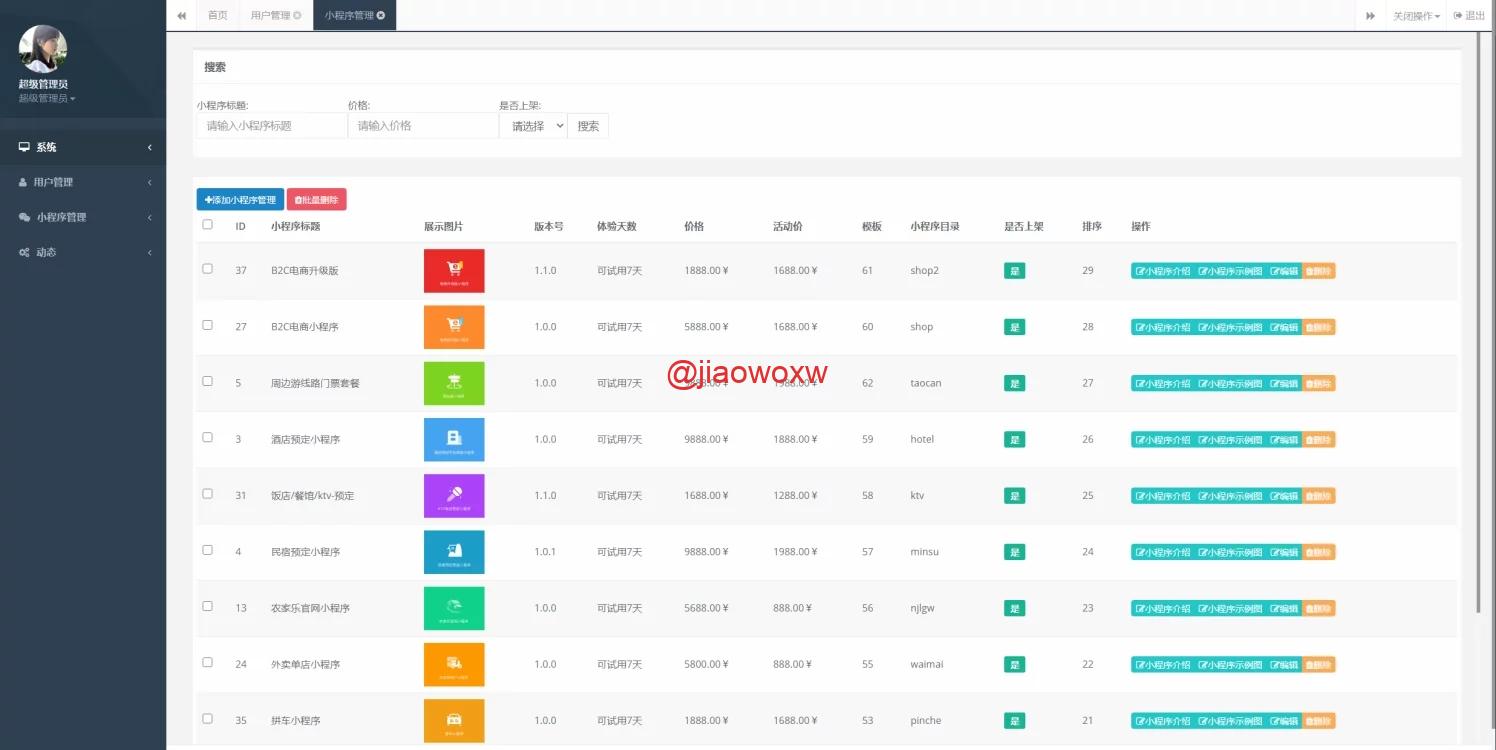Open the green thumbnail of 周边游线路门票套餐
Viewport: 1496px width, 750px height.
tap(454, 383)
